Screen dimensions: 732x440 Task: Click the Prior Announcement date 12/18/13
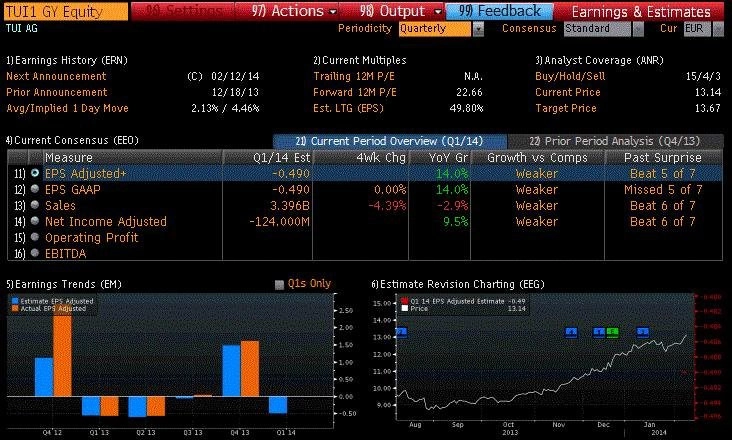[x=235, y=92]
